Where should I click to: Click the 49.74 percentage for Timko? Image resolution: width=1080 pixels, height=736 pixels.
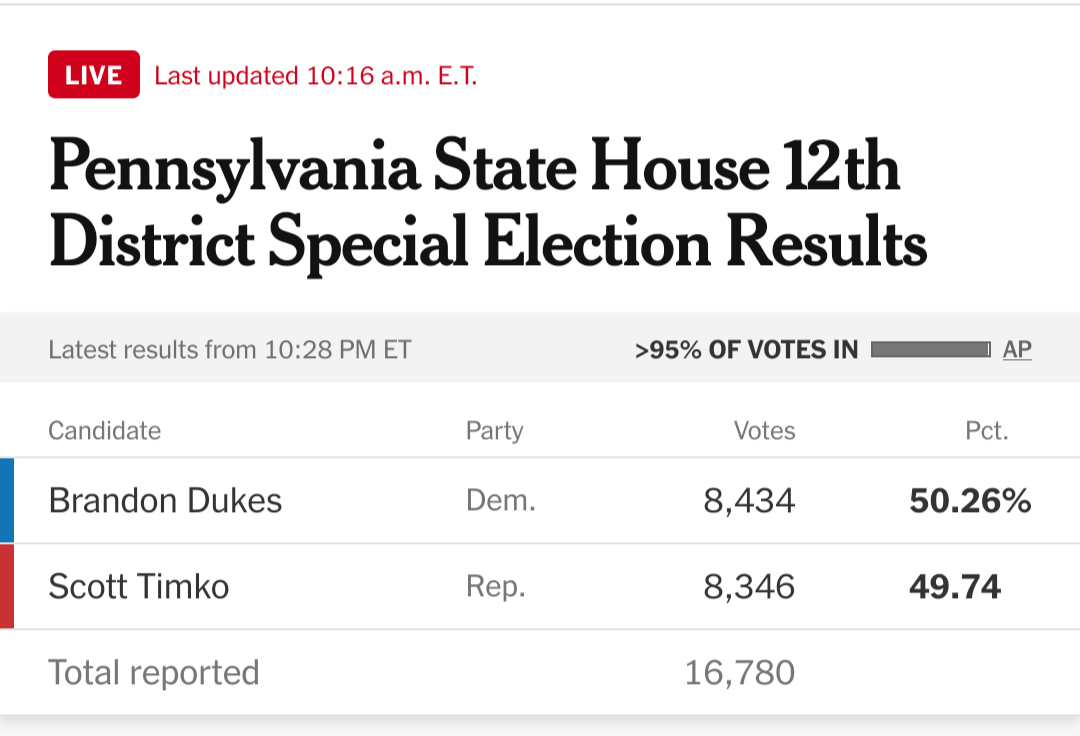point(955,587)
